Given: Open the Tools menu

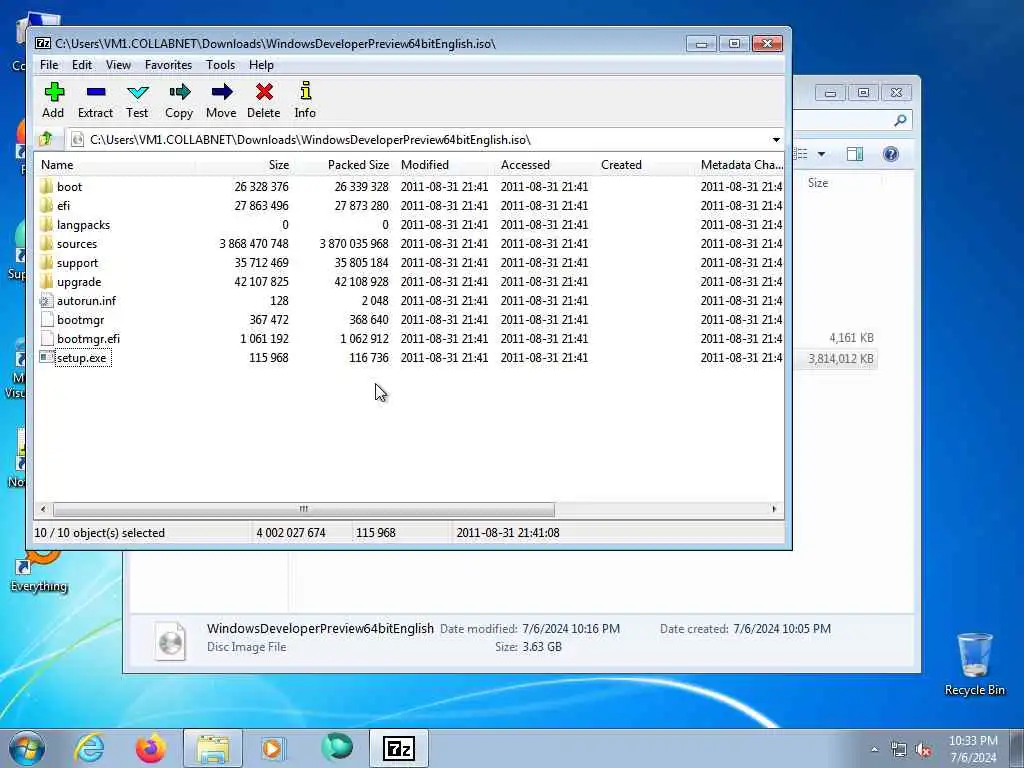Looking at the screenshot, I should (220, 65).
